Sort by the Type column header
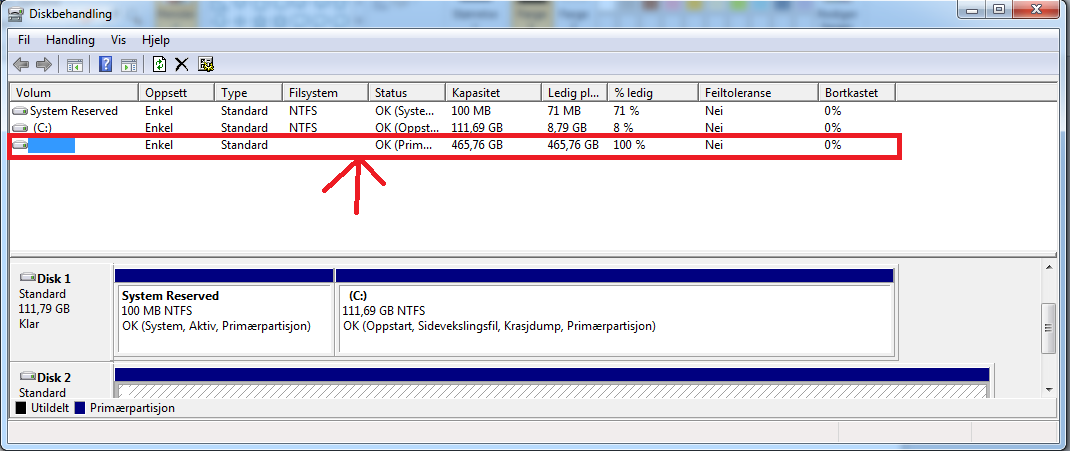This screenshot has width=1070, height=452. point(248,93)
